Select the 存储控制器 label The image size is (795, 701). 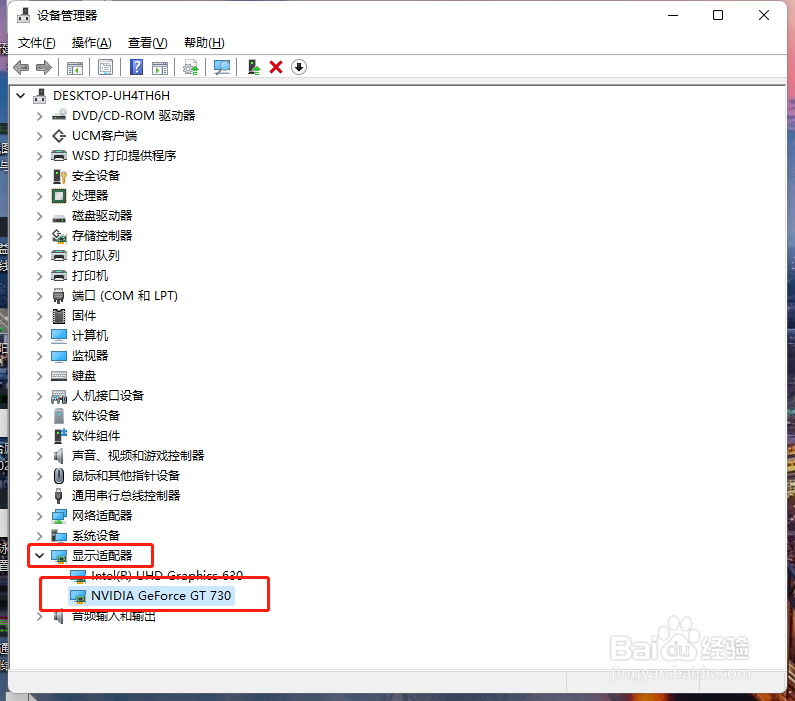pos(102,236)
